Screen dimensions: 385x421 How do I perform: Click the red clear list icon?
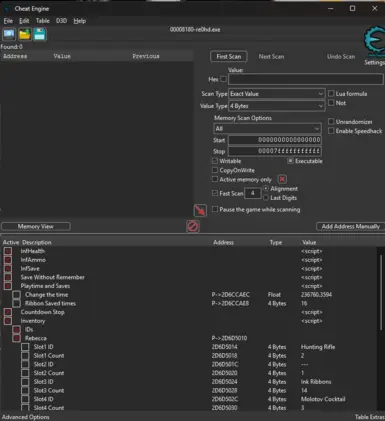coord(193,226)
